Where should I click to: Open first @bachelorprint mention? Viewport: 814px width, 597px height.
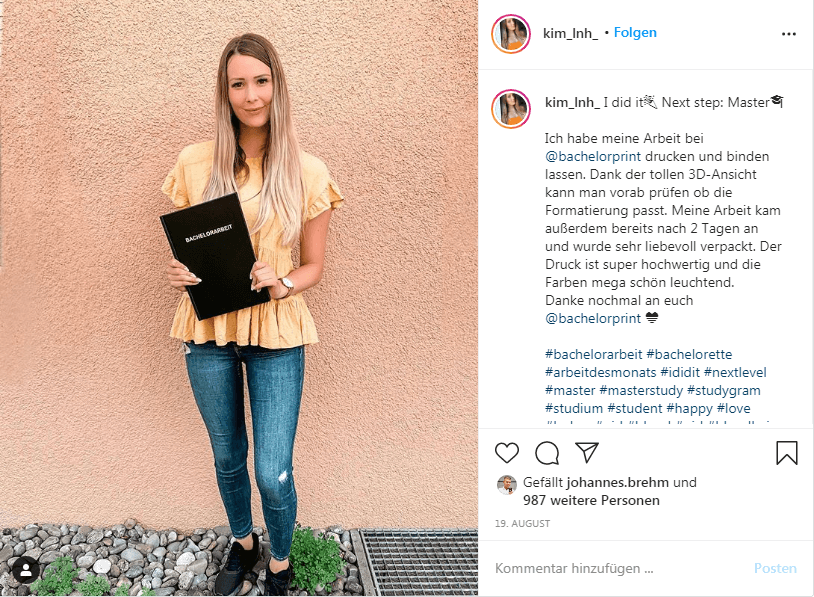593,156
